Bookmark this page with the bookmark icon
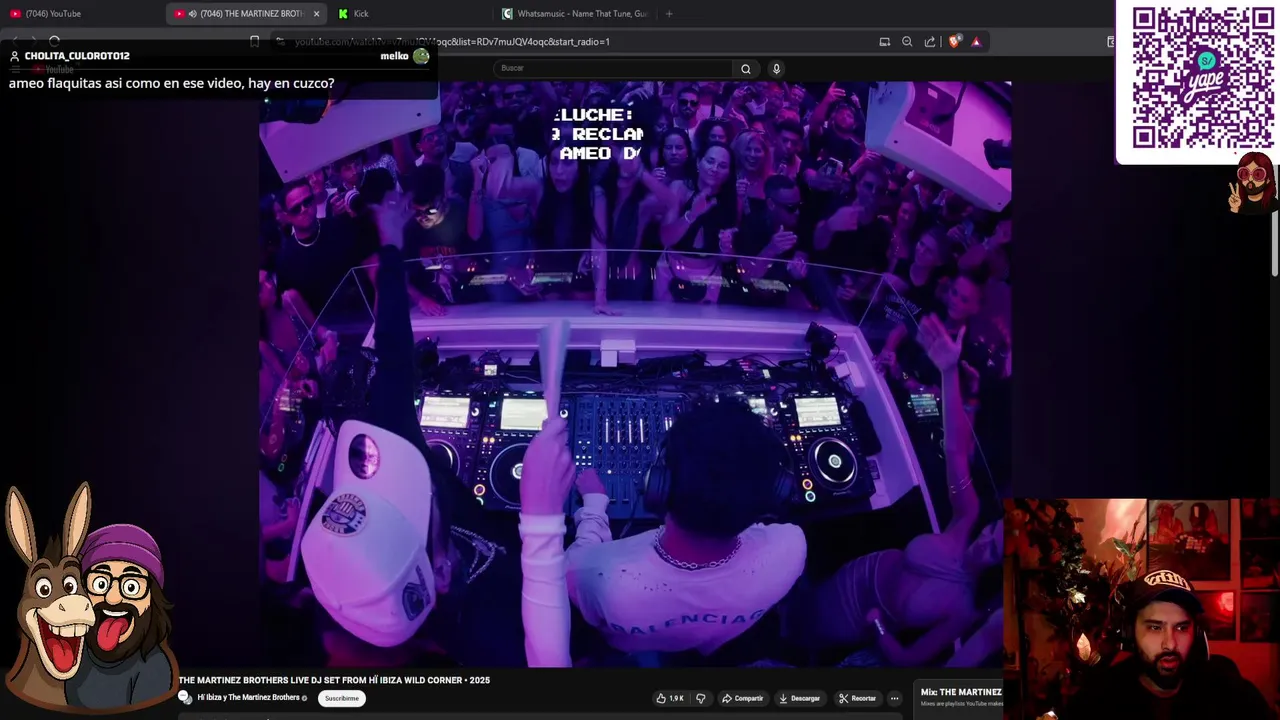Viewport: 1280px width, 720px height. (x=255, y=42)
